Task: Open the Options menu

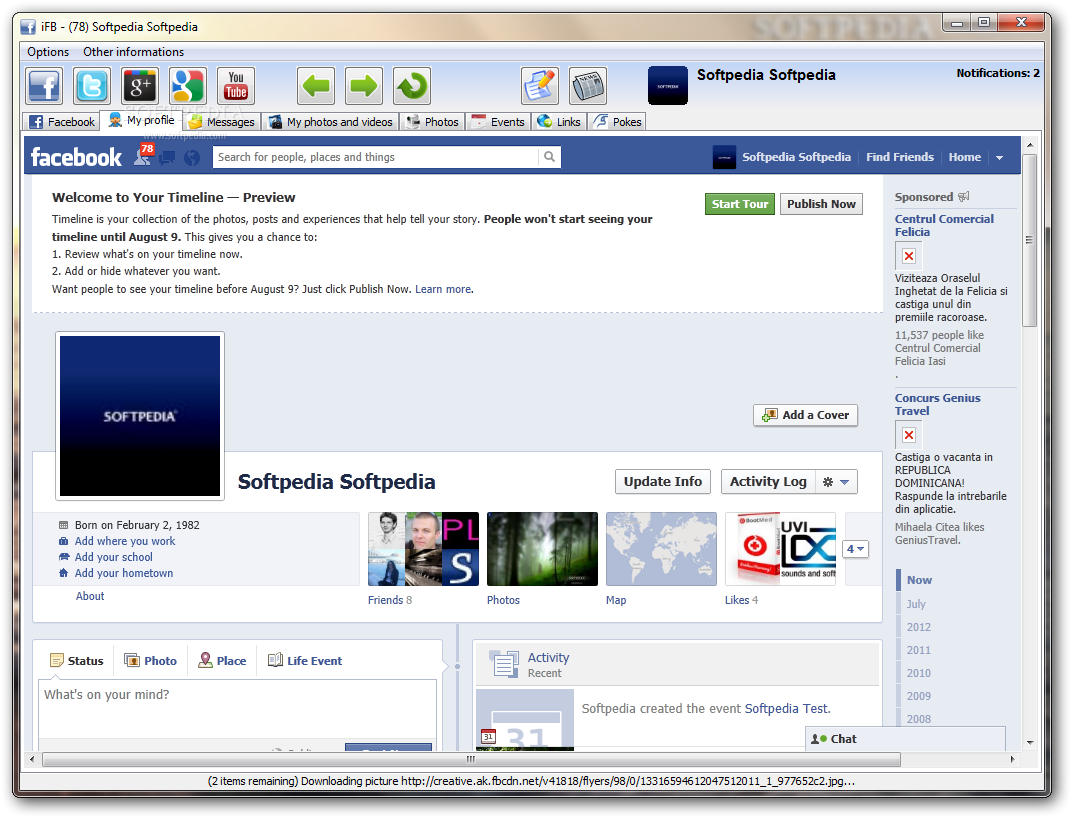Action: (x=48, y=52)
